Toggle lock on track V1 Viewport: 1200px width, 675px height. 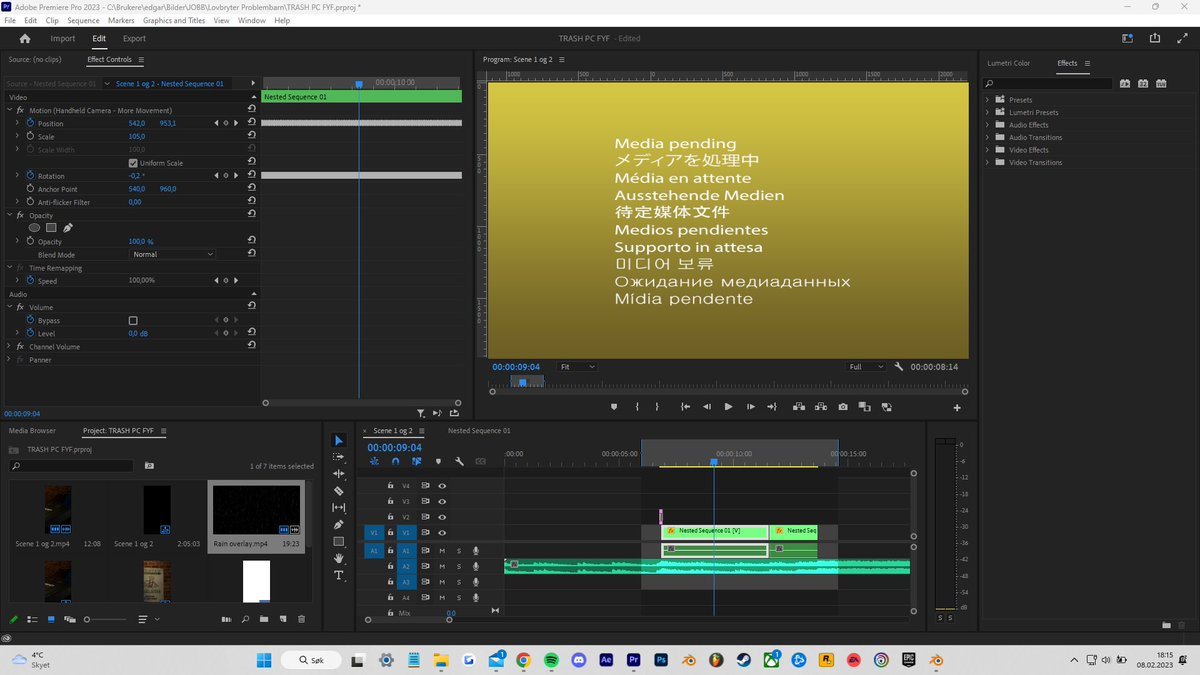390,533
